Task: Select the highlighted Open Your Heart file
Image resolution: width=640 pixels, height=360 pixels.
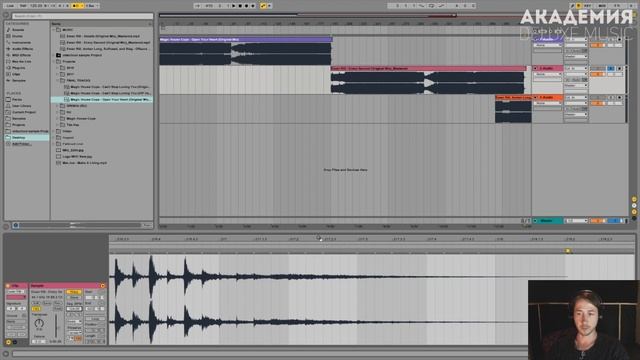Action: (x=102, y=100)
